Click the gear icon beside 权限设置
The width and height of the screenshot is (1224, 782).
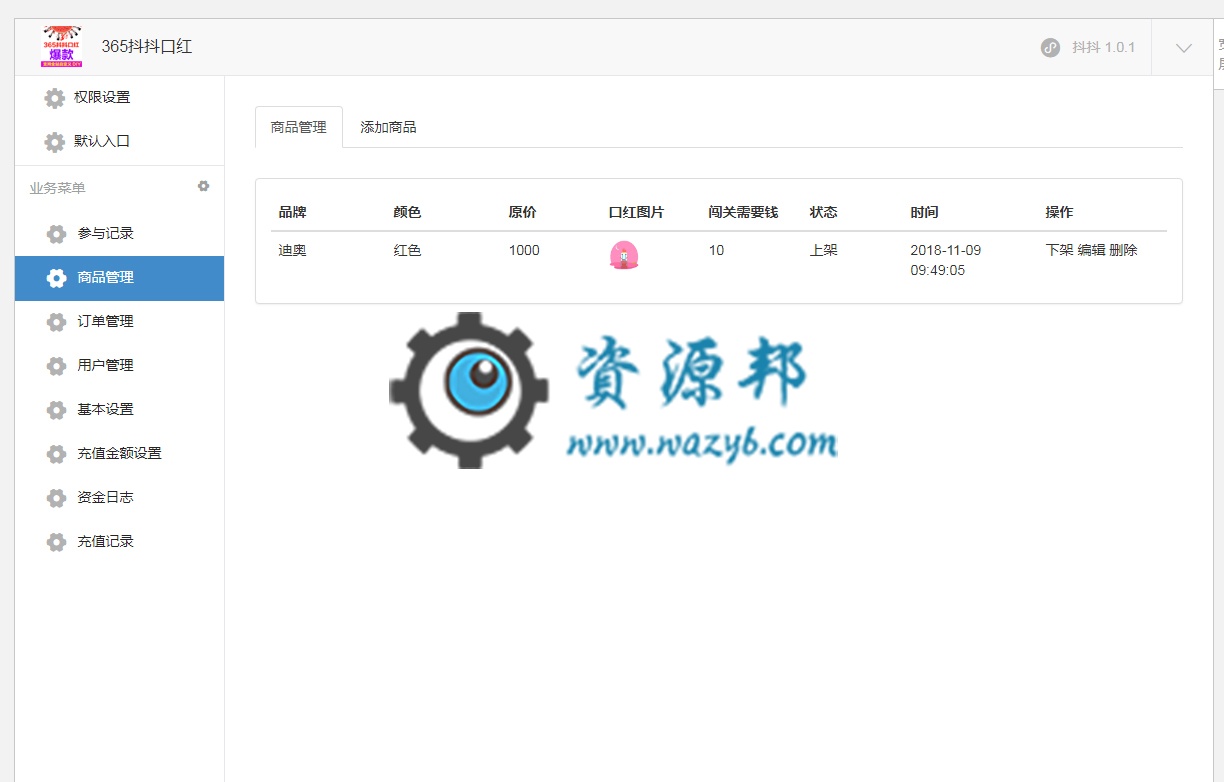pyautogui.click(x=54, y=98)
